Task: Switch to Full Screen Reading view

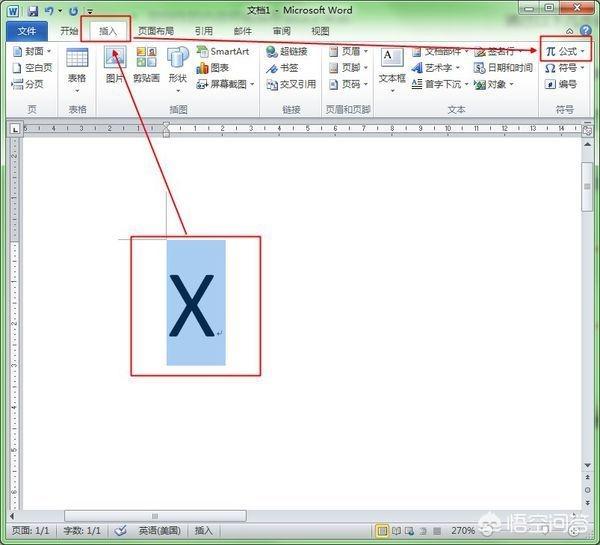Action: [396, 531]
